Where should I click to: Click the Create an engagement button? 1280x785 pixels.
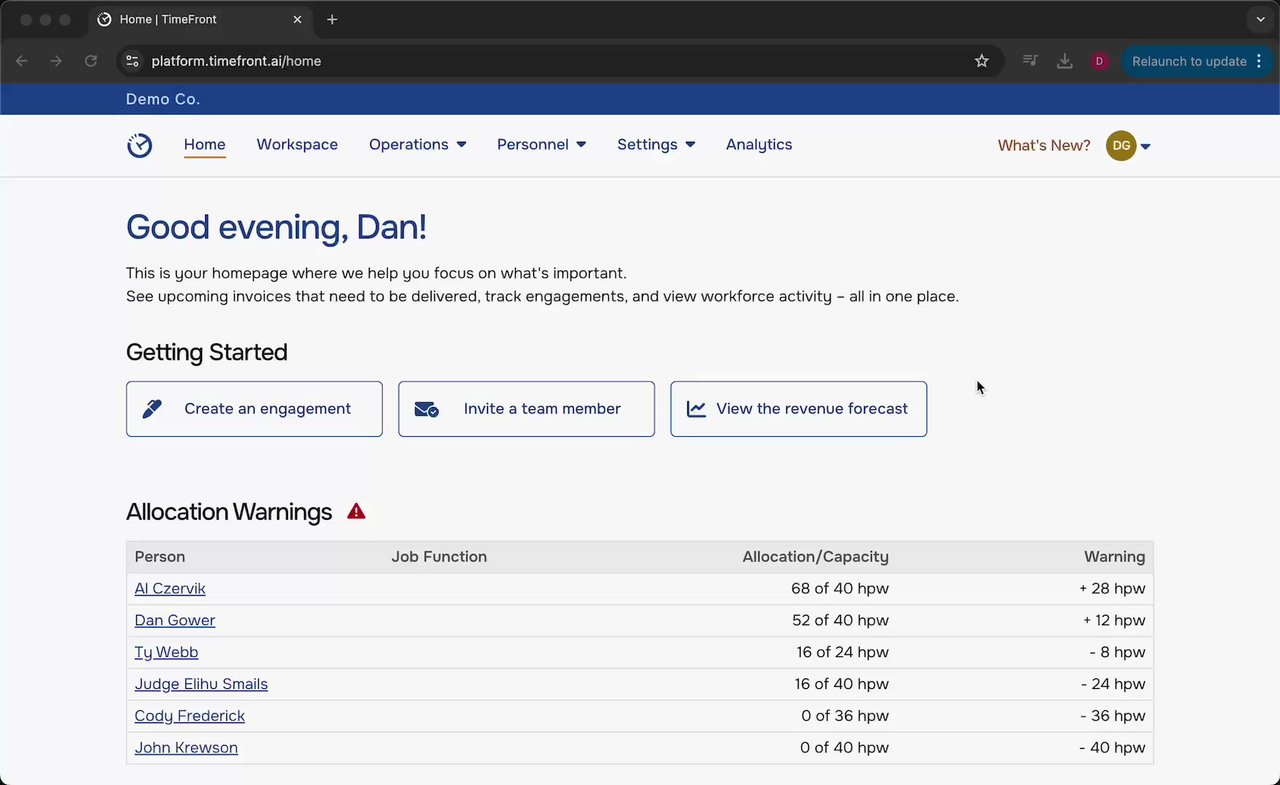pos(254,409)
